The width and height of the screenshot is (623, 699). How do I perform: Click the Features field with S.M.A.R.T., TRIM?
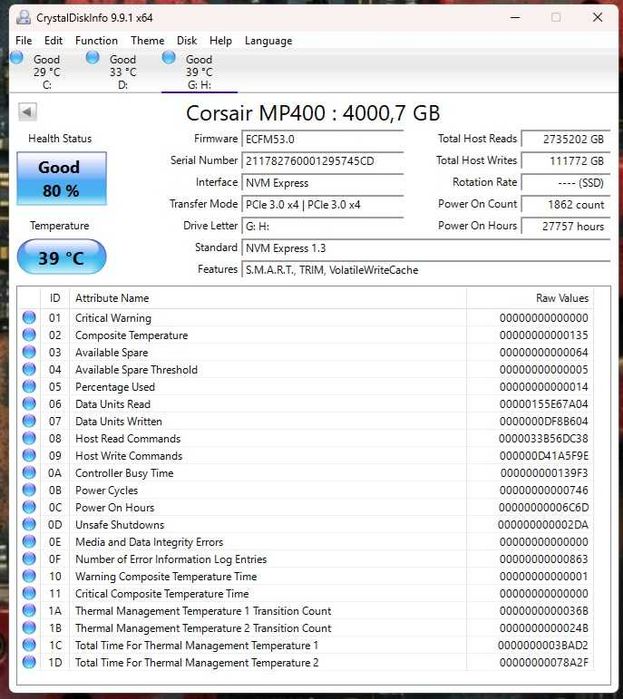point(426,270)
